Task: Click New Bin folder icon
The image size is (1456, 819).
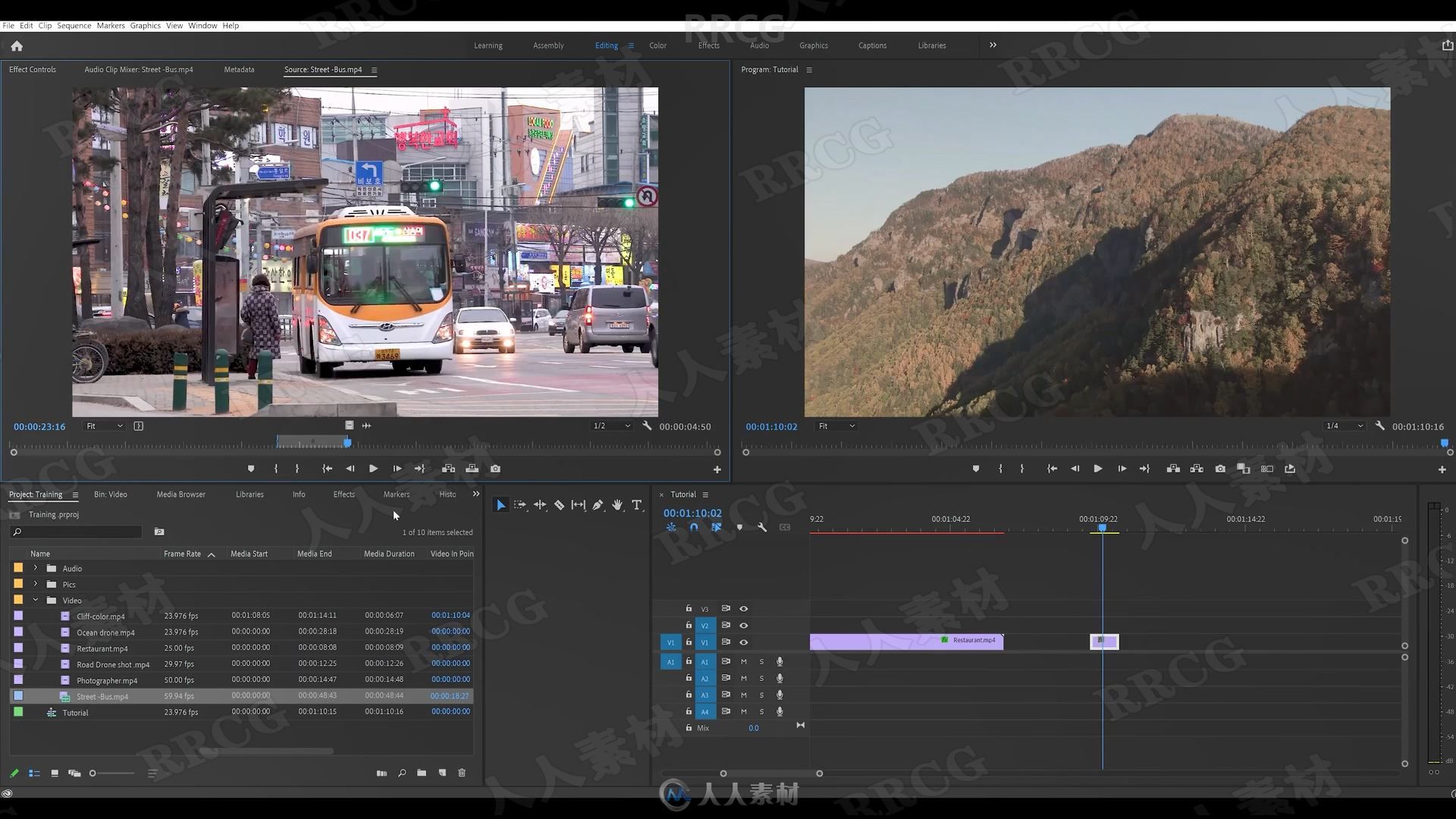Action: click(422, 773)
